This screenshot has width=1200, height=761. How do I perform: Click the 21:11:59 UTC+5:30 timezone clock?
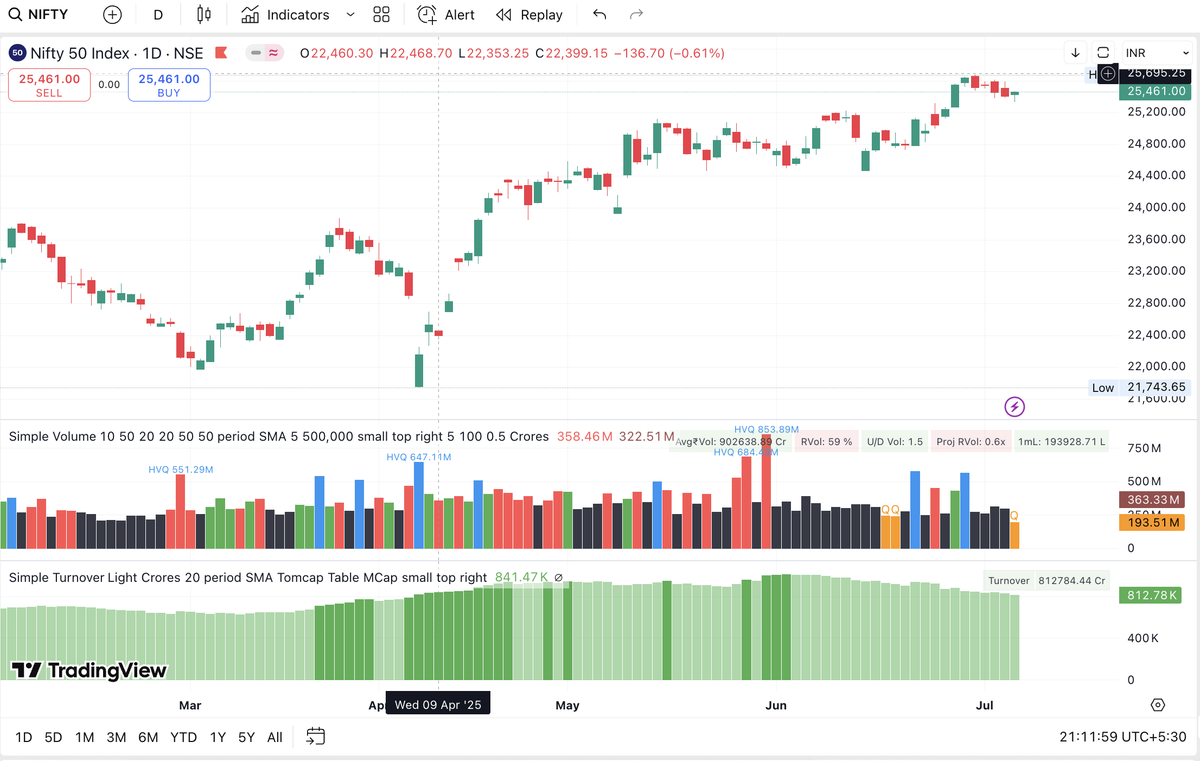pos(1123,737)
